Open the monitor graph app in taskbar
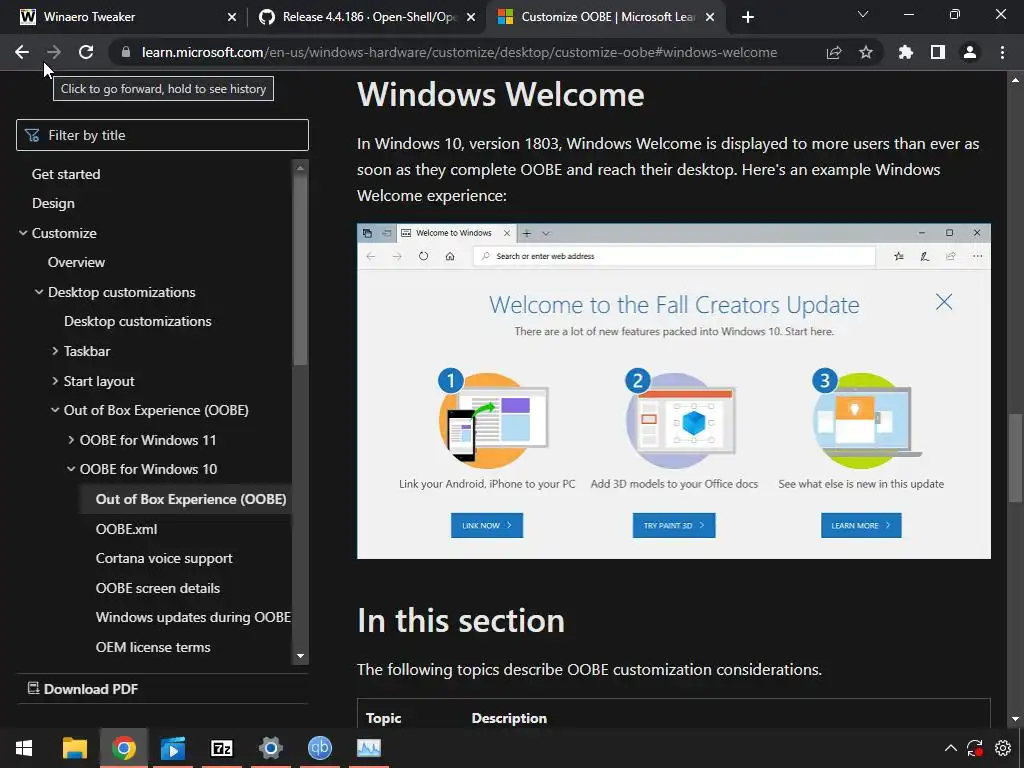This screenshot has width=1024, height=768. coord(368,748)
